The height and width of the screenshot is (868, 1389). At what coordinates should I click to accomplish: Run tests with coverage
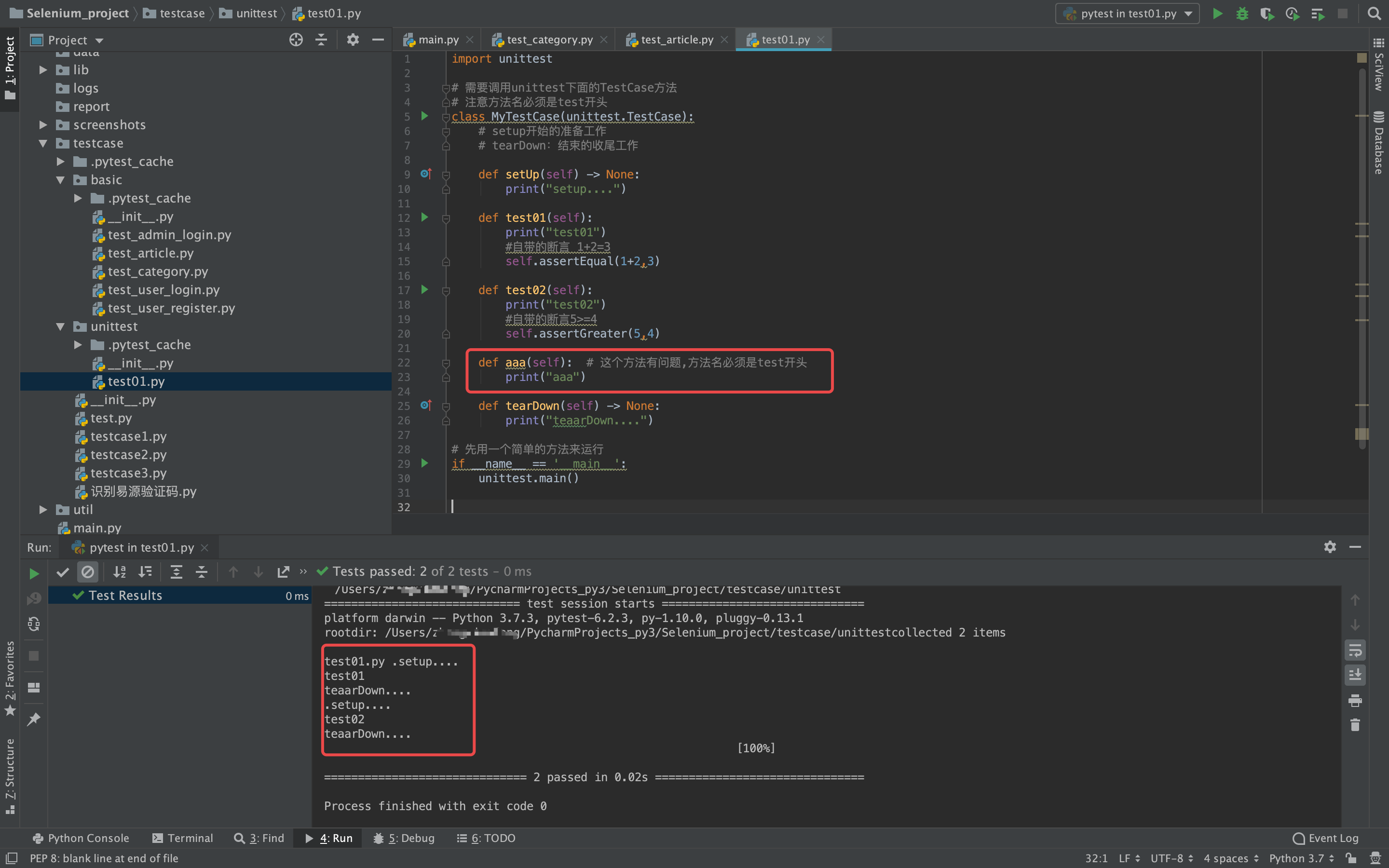(1267, 13)
